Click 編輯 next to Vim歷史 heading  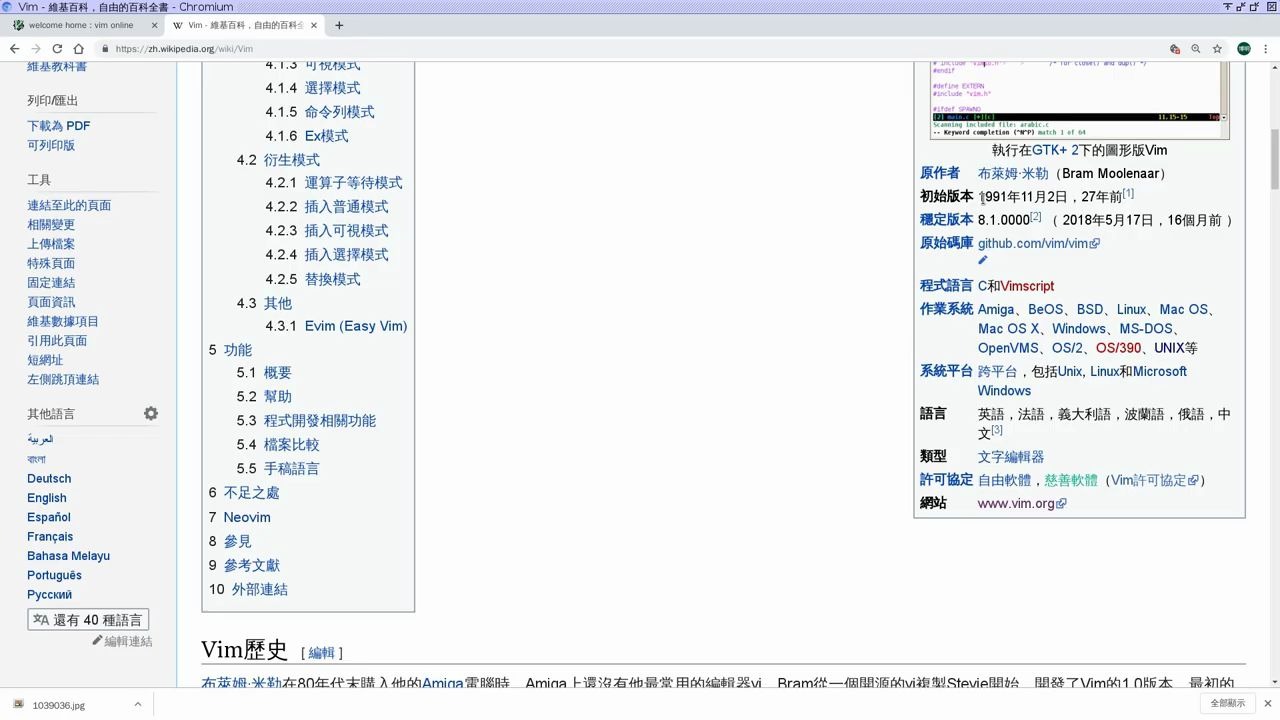[x=322, y=652]
